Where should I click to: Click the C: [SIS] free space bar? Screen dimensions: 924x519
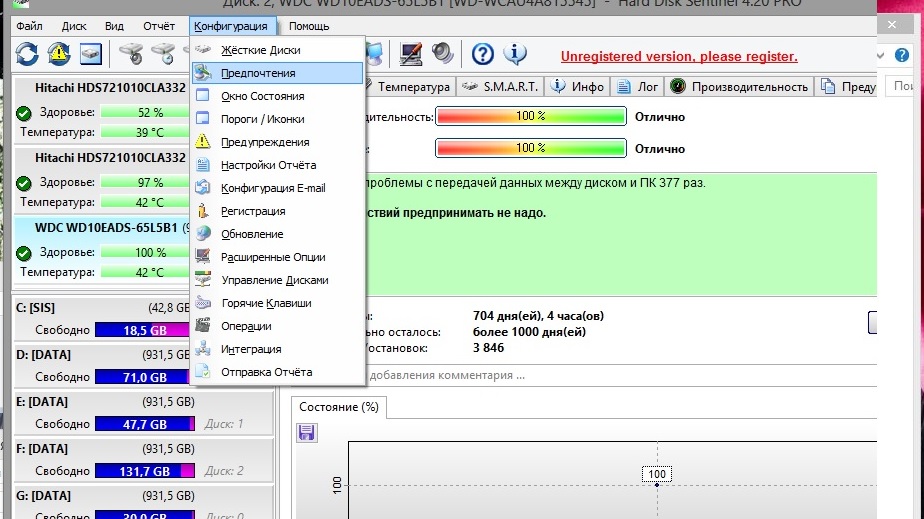[142, 330]
